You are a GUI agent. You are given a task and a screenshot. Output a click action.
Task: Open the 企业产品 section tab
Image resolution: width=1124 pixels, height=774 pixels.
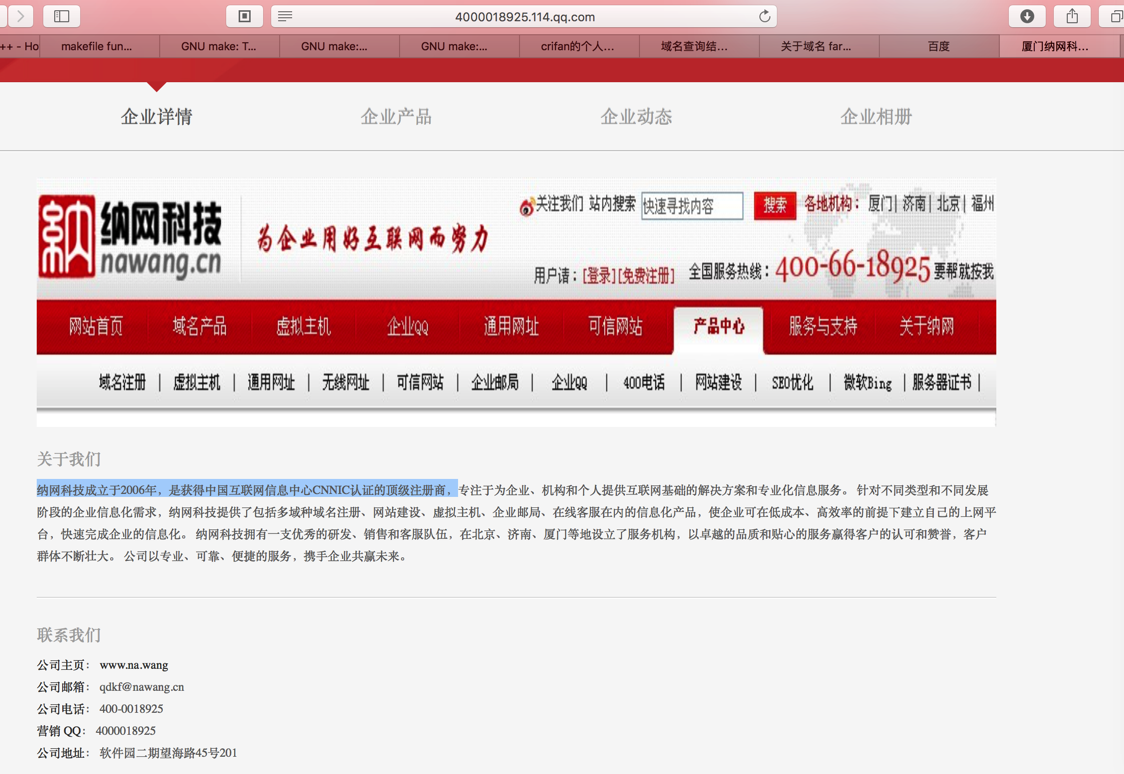point(396,117)
